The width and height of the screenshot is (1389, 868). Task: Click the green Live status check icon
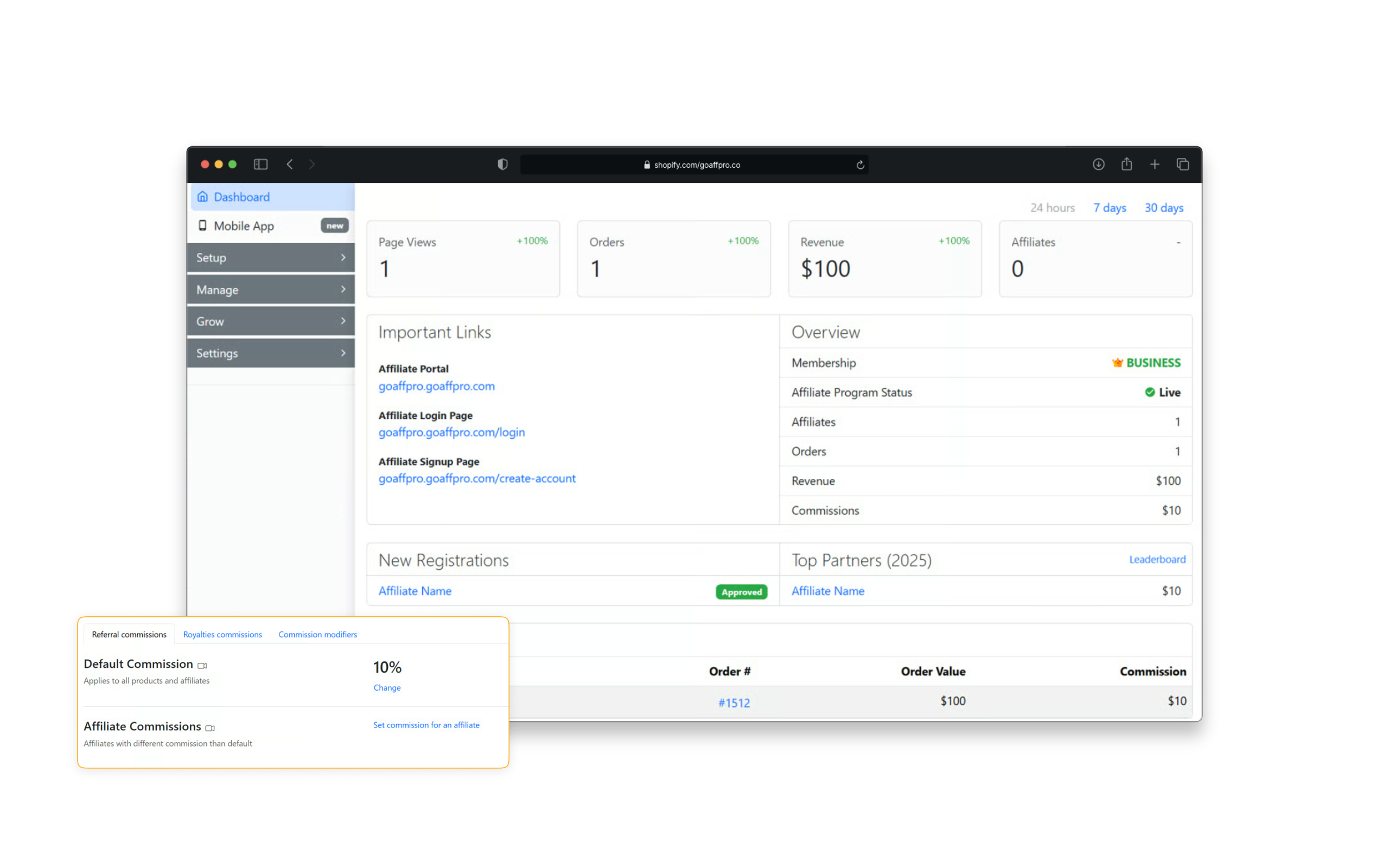[1150, 392]
